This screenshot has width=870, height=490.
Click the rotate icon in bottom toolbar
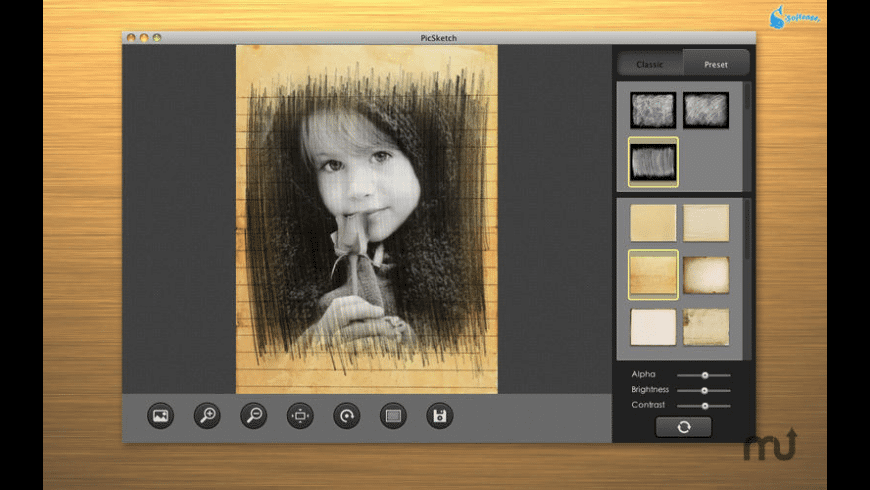pyautogui.click(x=347, y=416)
